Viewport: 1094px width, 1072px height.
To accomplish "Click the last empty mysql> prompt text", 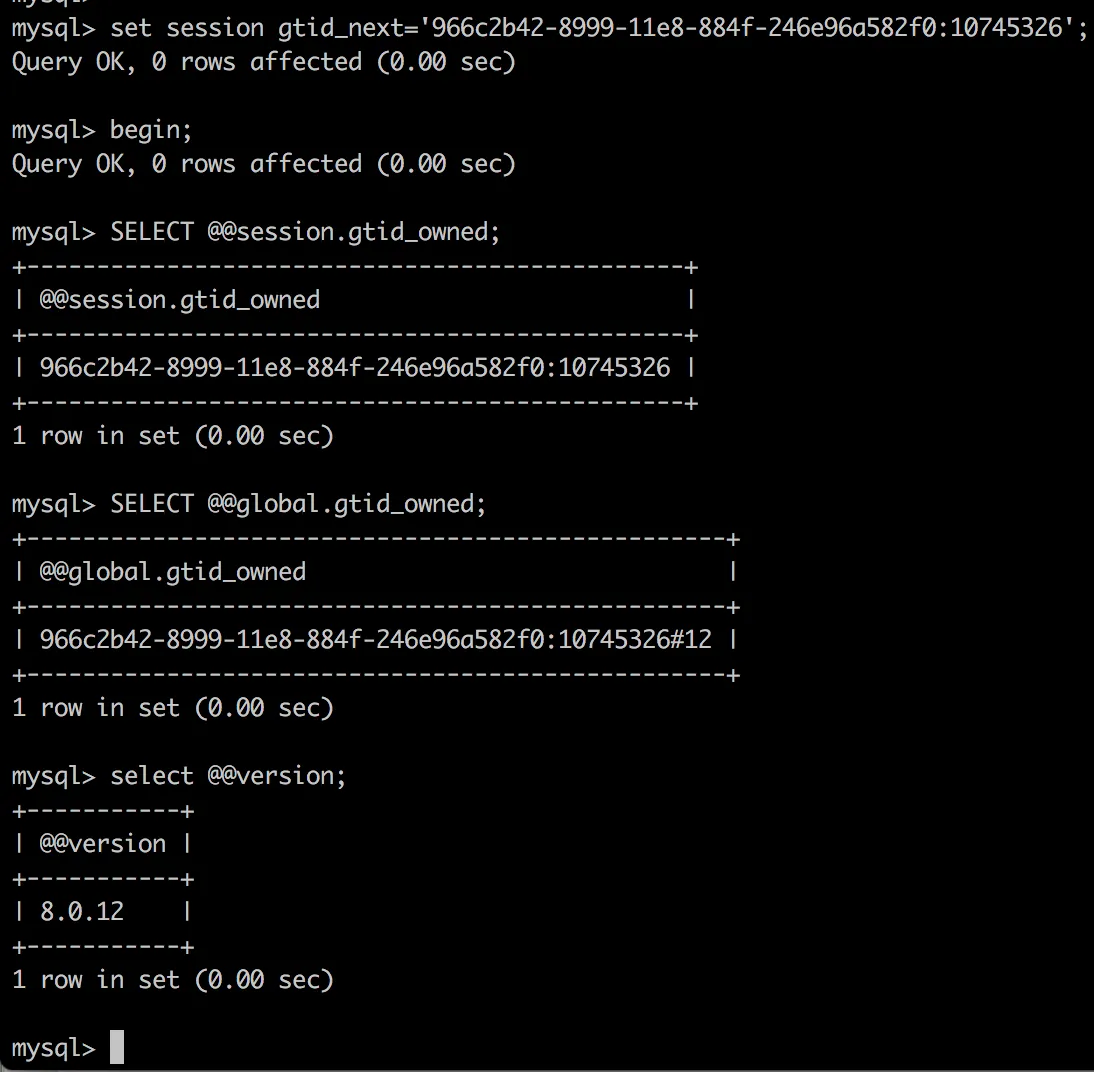I will 54,1048.
